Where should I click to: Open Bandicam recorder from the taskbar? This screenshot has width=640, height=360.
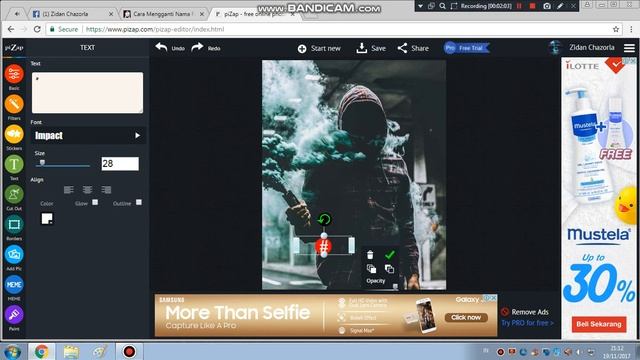click(129, 351)
